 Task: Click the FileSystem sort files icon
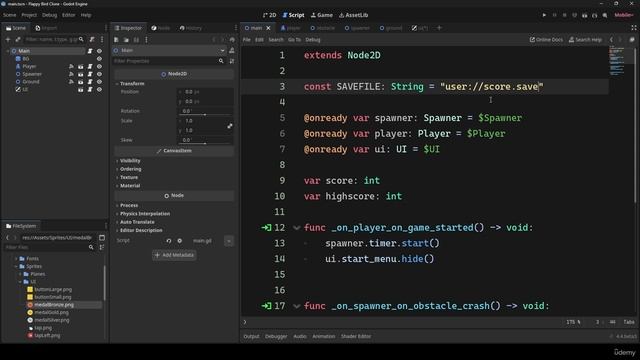pyautogui.click(x=102, y=247)
